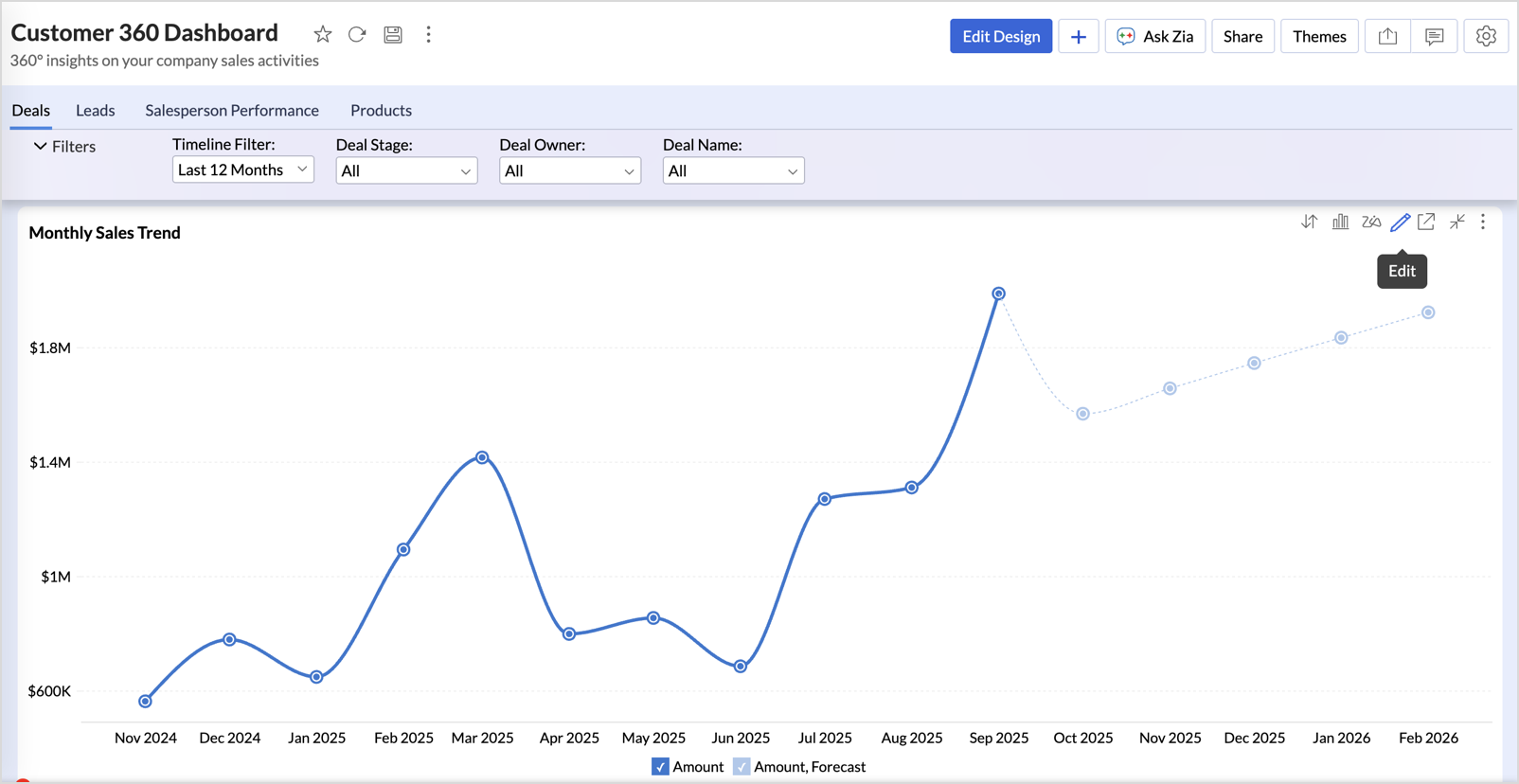Select the Sep 2025 peak data point
Image resolution: width=1519 pixels, height=784 pixels.
[x=998, y=294]
